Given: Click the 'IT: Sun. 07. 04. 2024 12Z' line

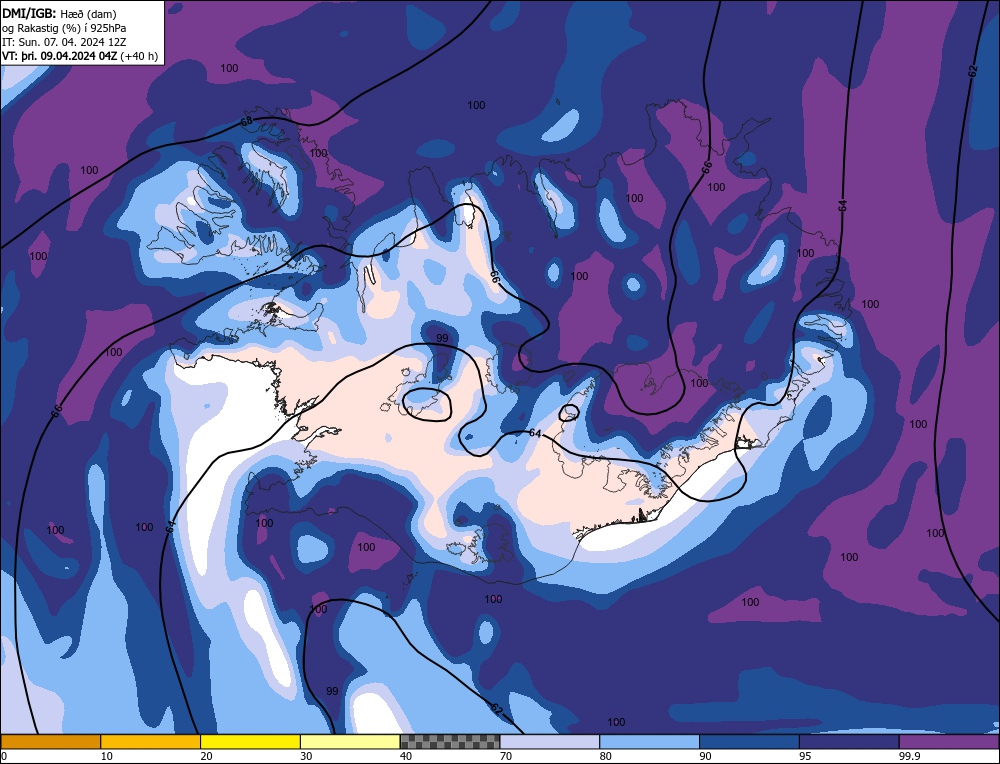Looking at the screenshot, I should click(x=64, y=42).
